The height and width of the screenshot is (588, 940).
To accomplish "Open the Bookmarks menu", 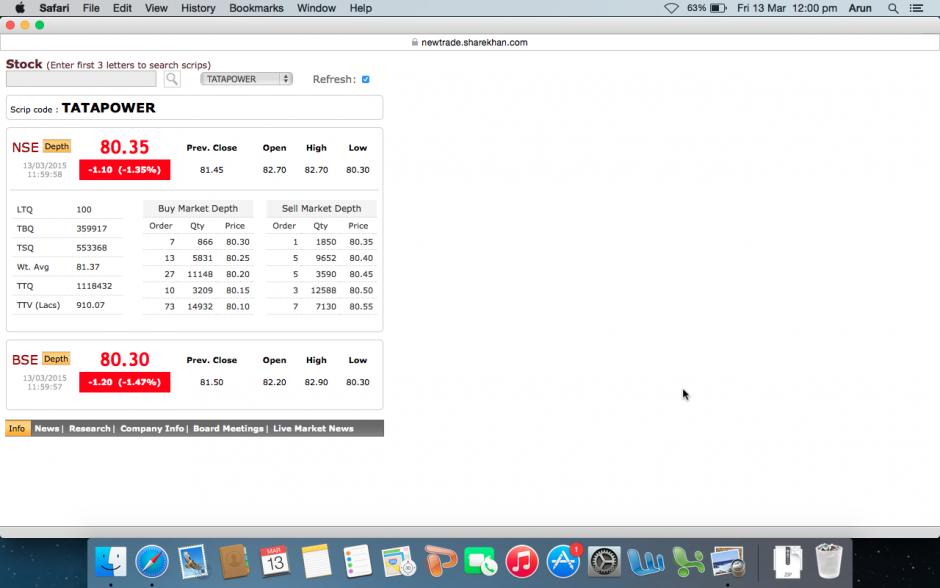I will click(256, 8).
